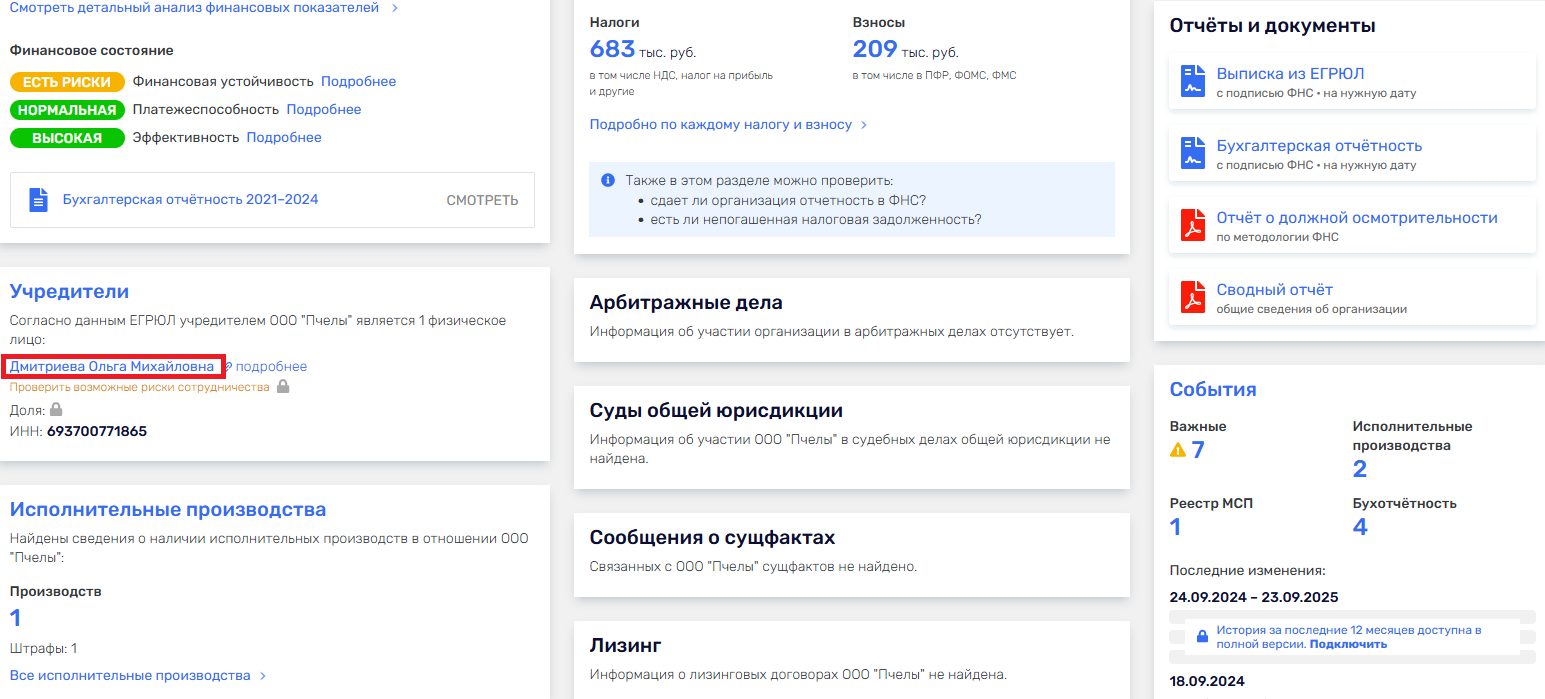The height and width of the screenshot is (699, 1545).
Task: Click Исполнительные производства events count 2
Action: coord(1360,469)
